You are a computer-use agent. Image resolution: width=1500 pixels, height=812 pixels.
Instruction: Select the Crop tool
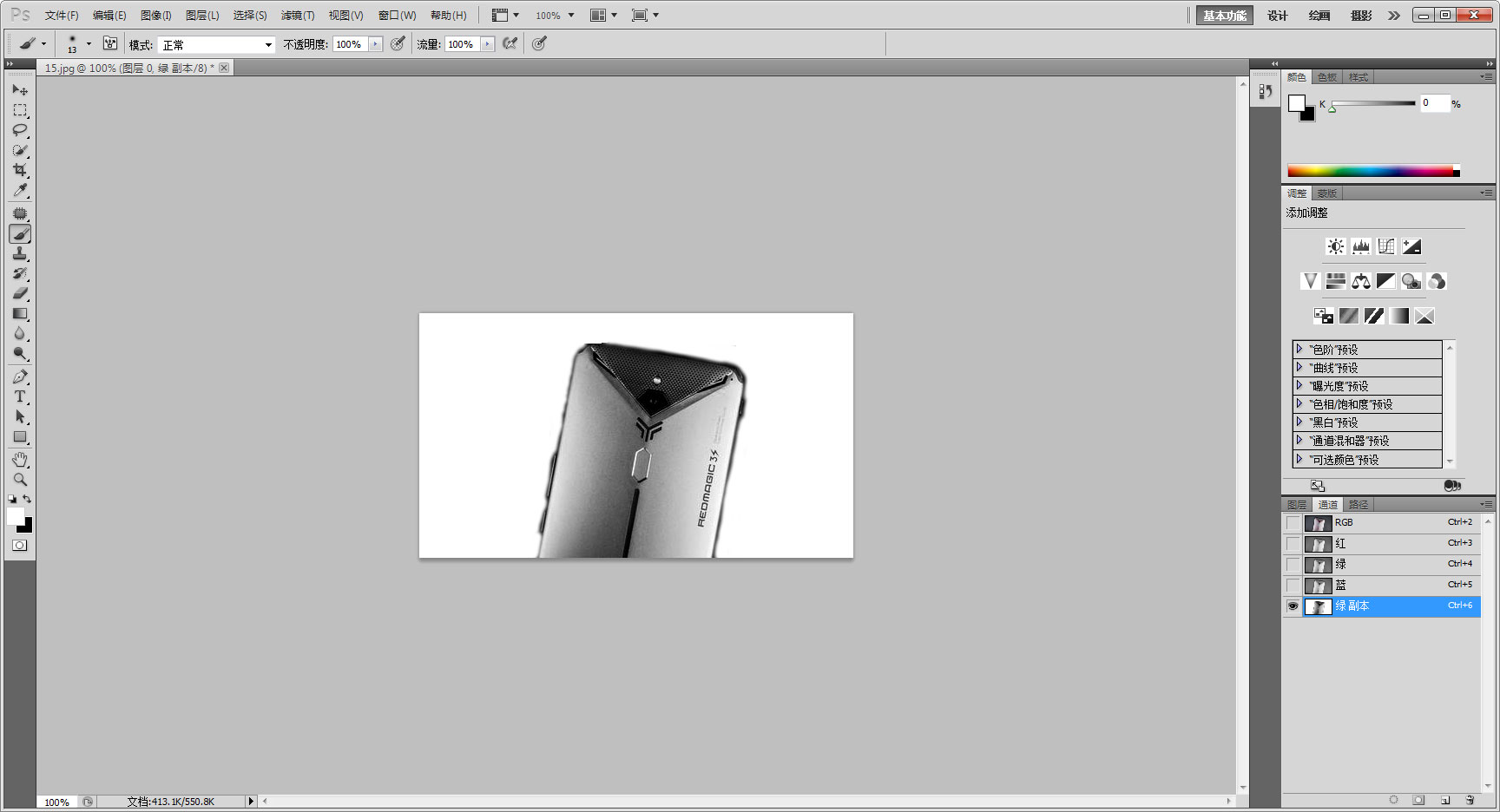[x=19, y=170]
